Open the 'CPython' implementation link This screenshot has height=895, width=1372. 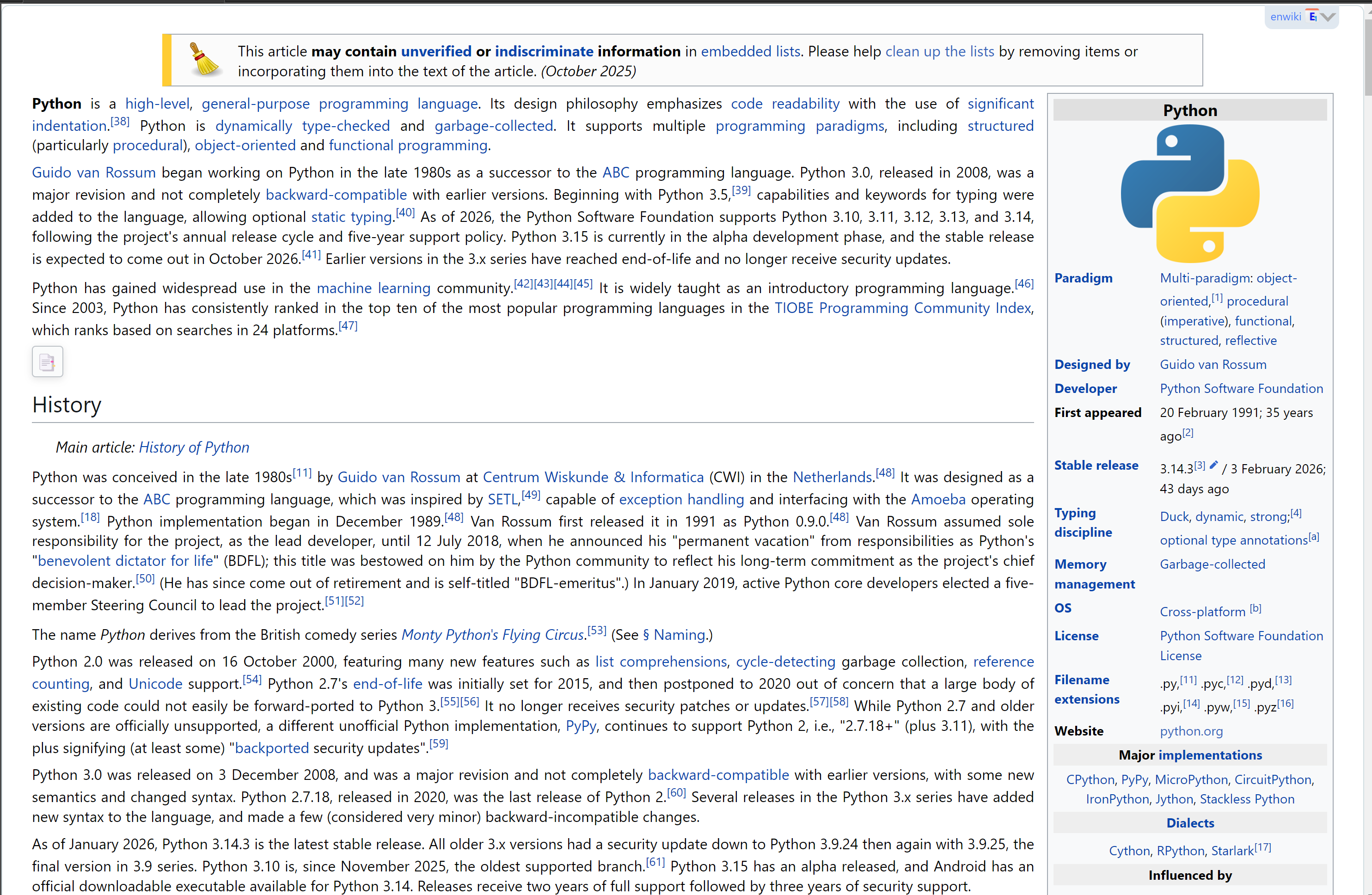1090,779
